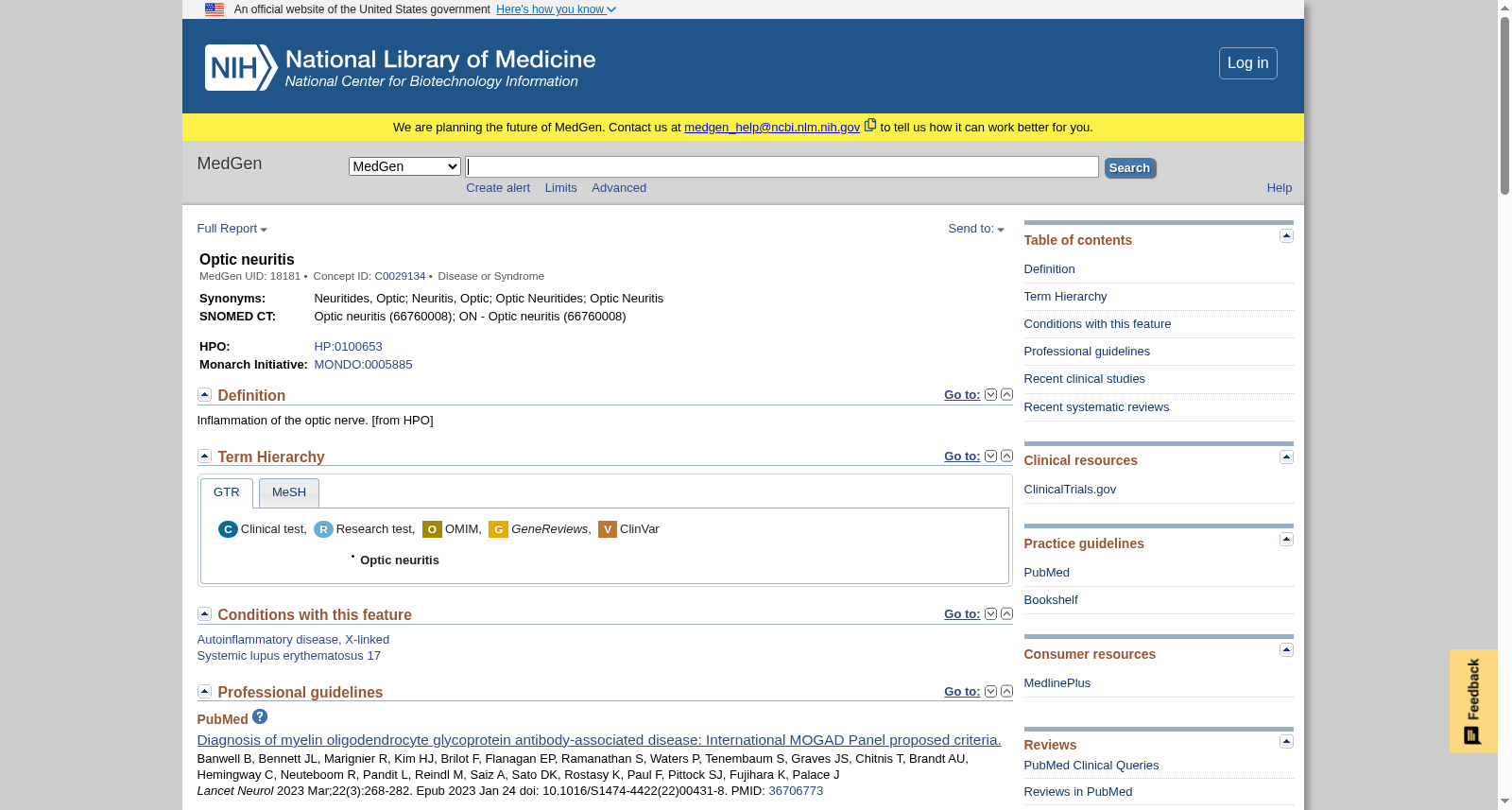The image size is (1512, 810).
Task: Click the Log in button
Action: (x=1247, y=63)
